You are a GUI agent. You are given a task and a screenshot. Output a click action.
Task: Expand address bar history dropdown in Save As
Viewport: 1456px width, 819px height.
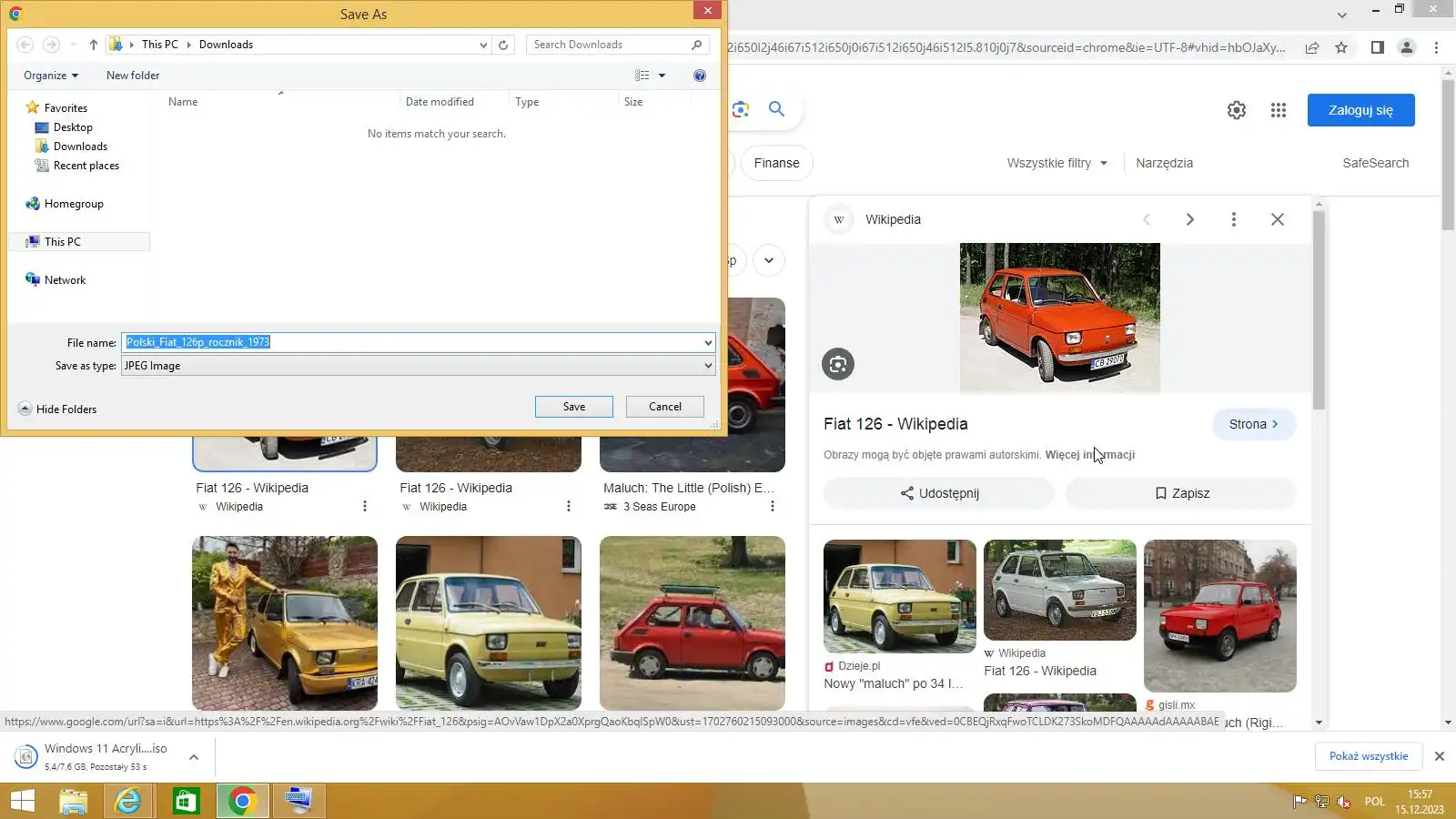point(483,45)
